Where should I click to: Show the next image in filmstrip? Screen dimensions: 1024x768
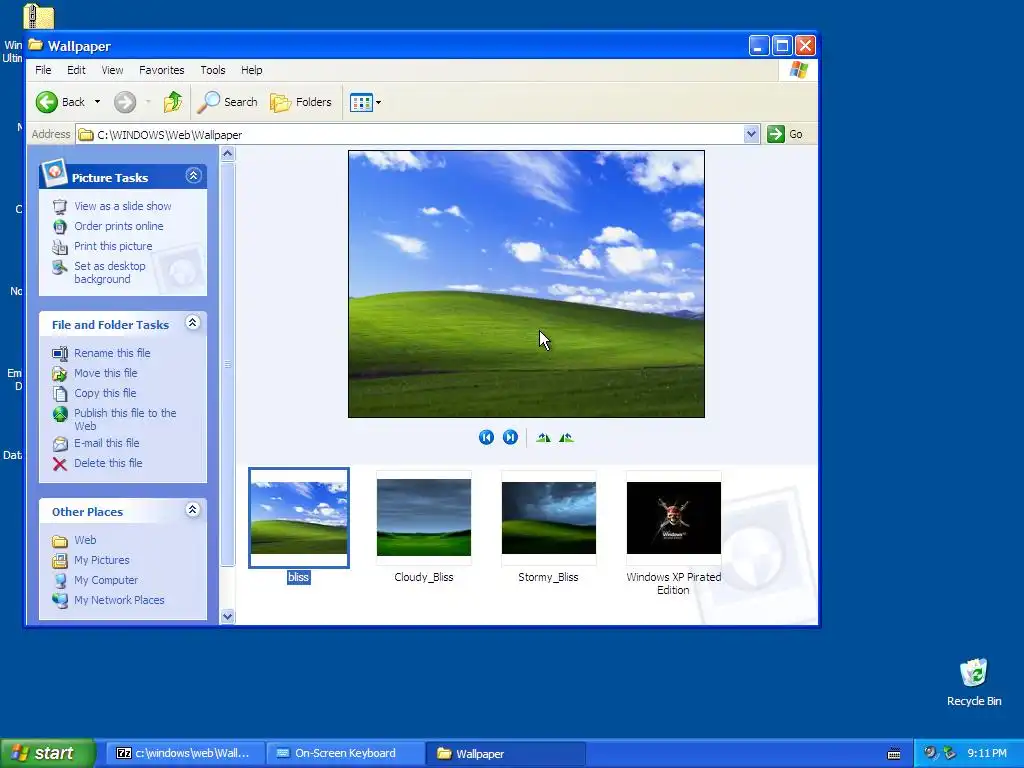tap(510, 438)
